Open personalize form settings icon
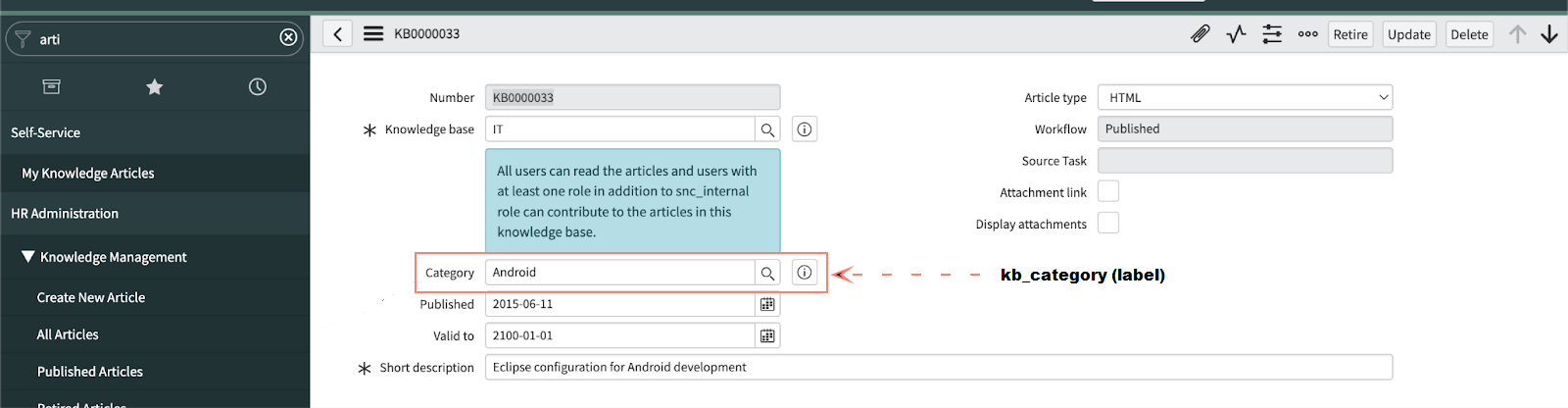The width and height of the screenshot is (1568, 408). pyautogui.click(x=1272, y=34)
